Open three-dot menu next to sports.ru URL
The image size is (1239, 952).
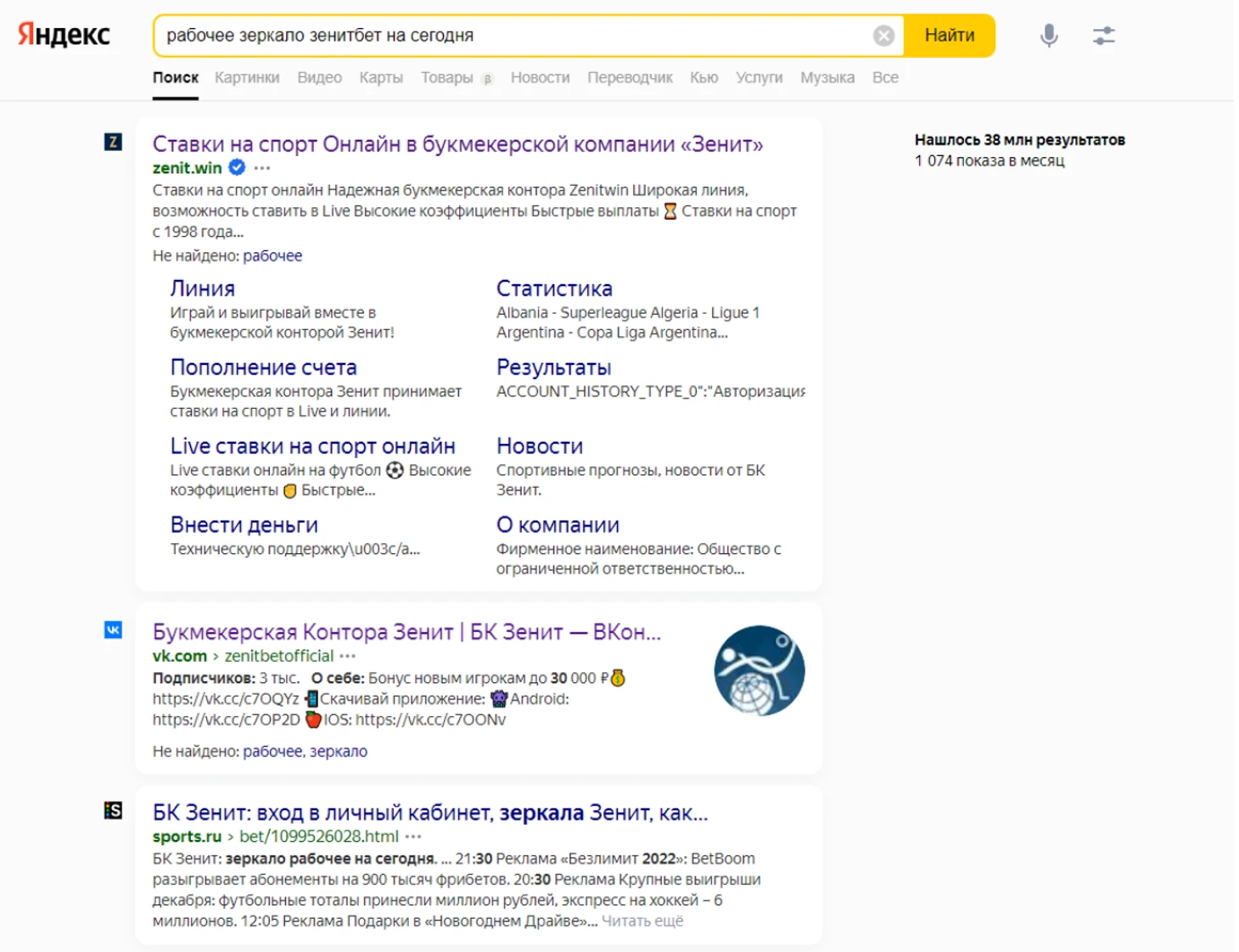tap(413, 837)
